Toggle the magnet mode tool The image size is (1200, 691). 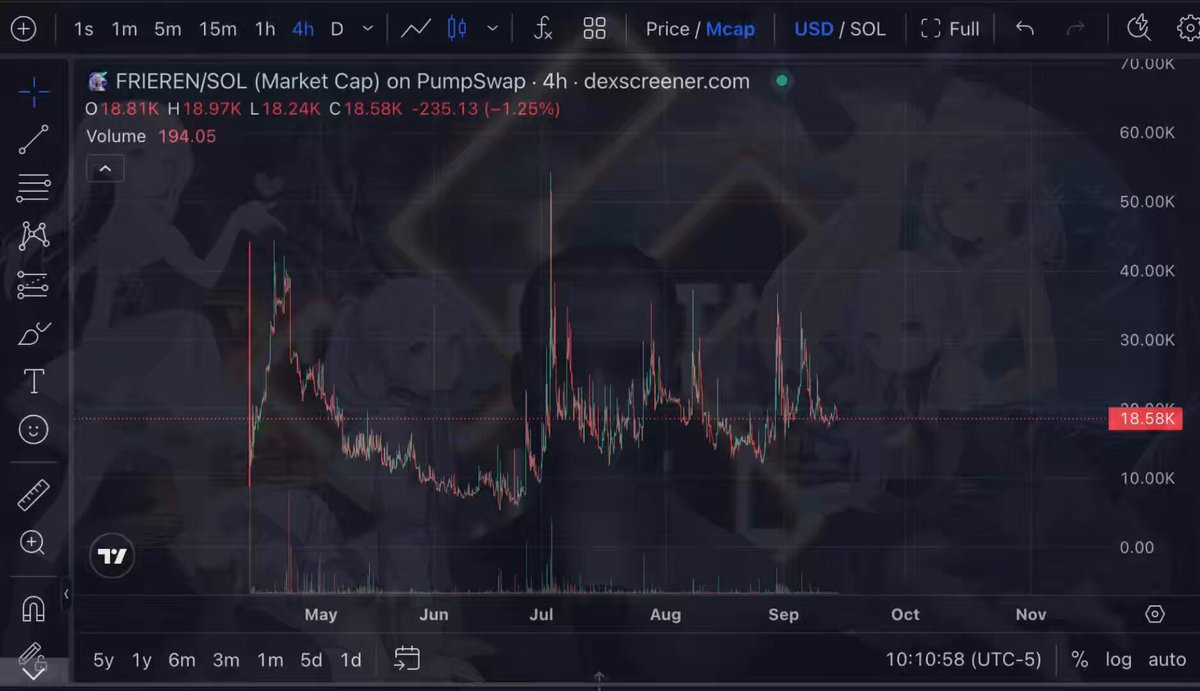[x=33, y=607]
